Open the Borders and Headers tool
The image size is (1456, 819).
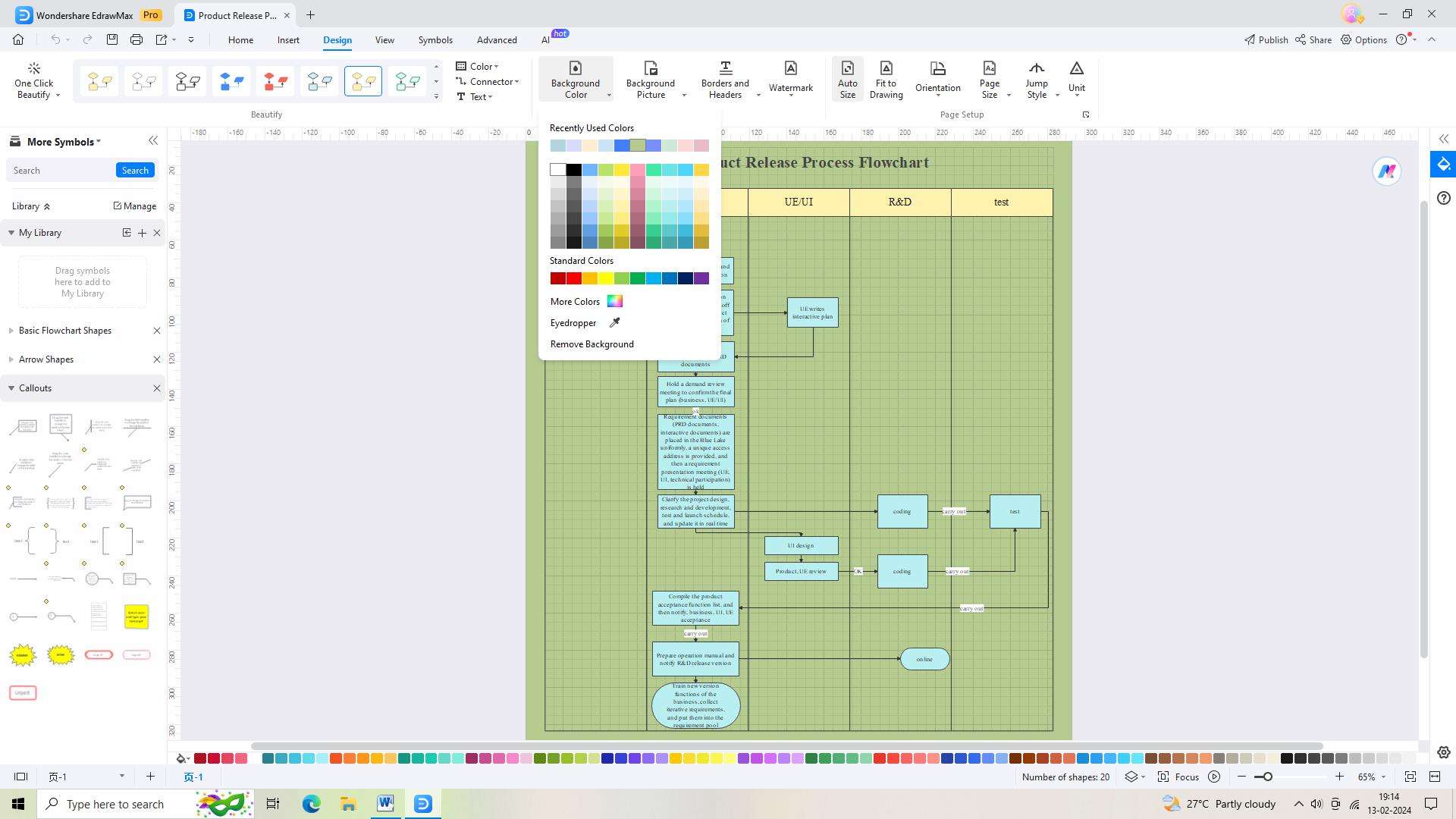pyautogui.click(x=725, y=79)
